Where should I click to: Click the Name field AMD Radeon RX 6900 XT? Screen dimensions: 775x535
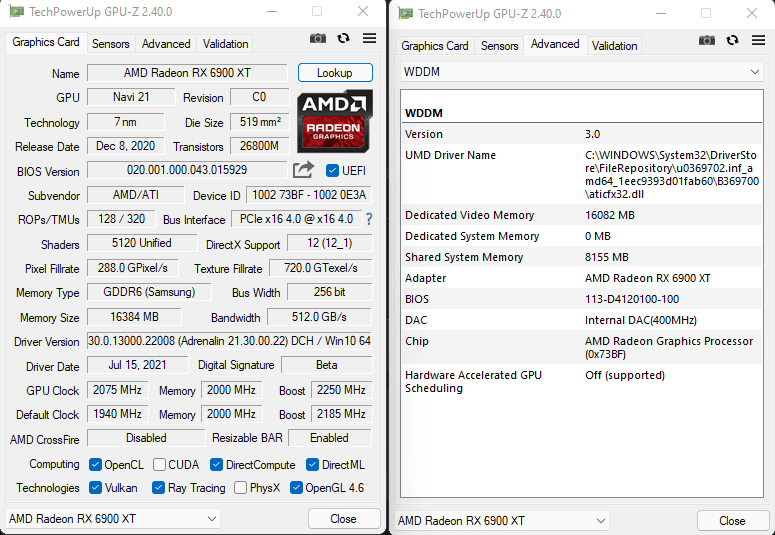187,73
